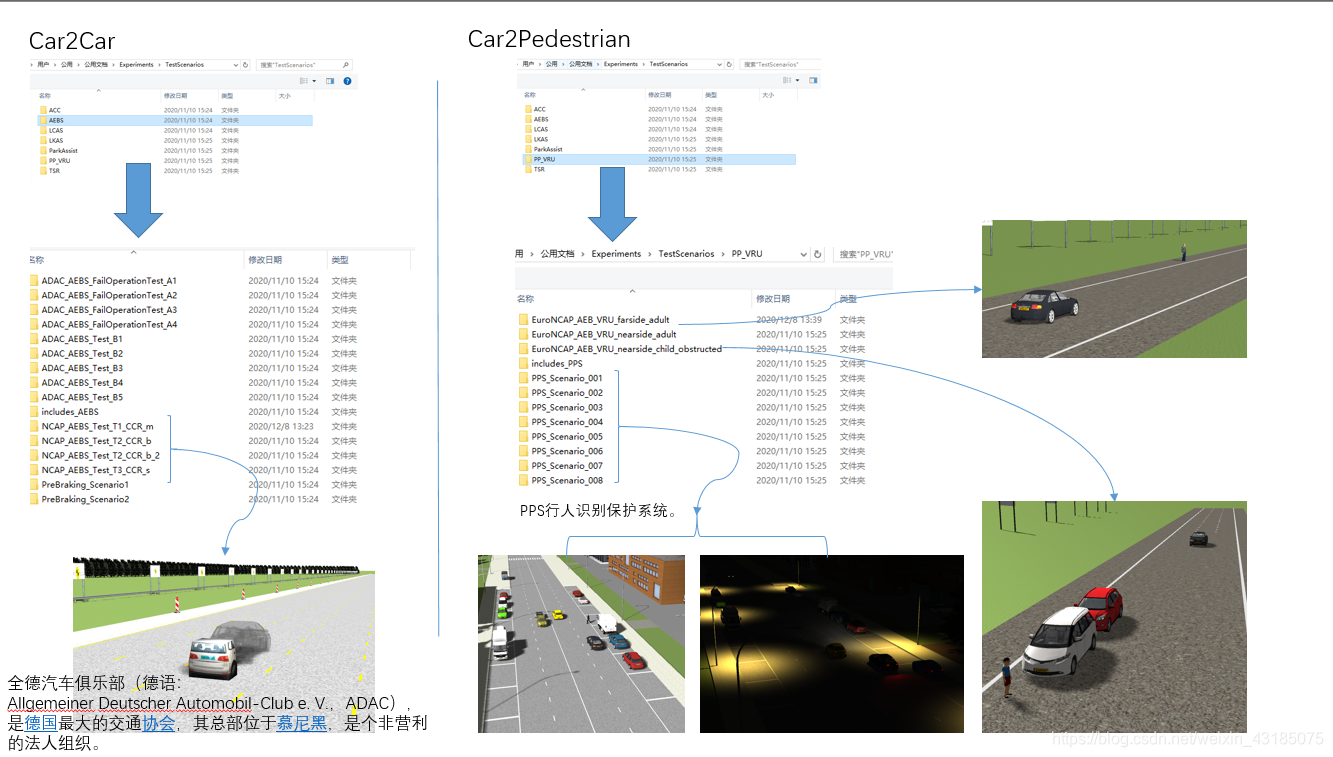This screenshot has width=1333, height=757.
Task: Open view options dropdown arrow in Car2Pedestrian explorer
Action: click(x=797, y=80)
